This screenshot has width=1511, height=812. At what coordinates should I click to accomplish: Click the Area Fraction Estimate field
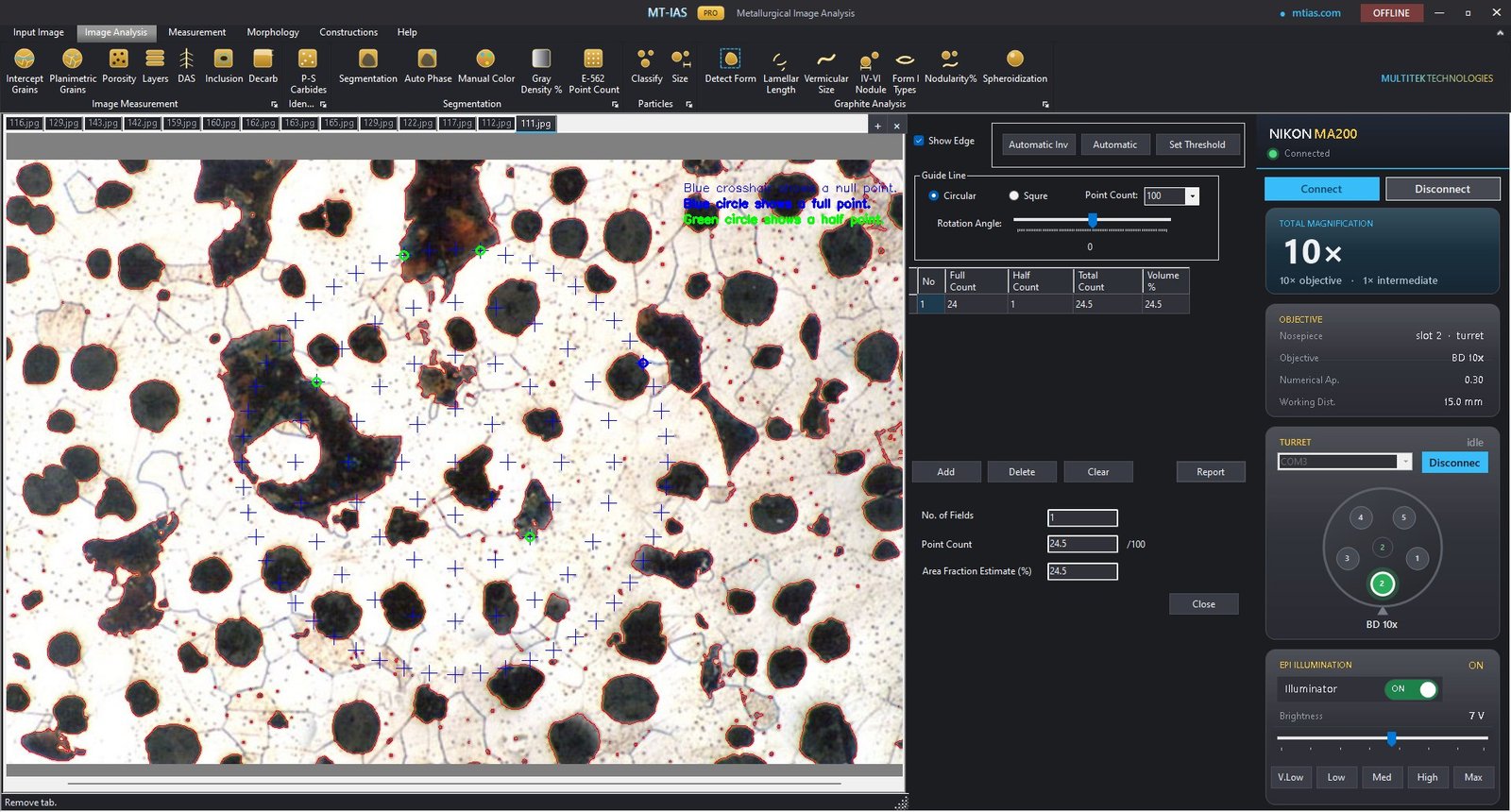coord(1082,571)
